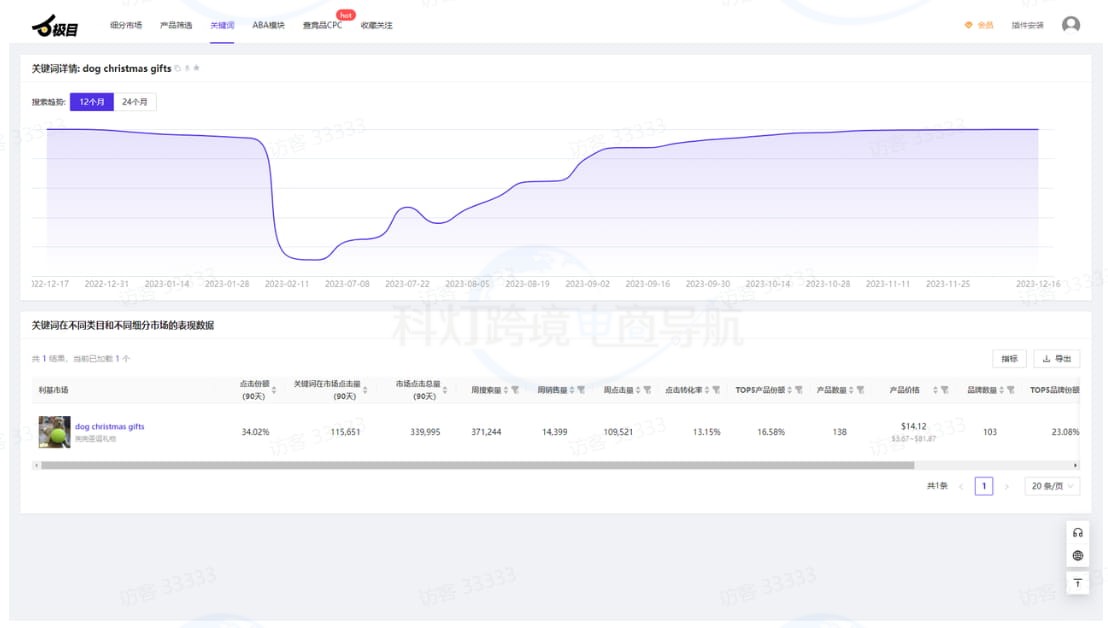Screen dimensions: 1108x628
Task: Click the back-to-top arrow icon
Action: pyautogui.click(x=1077, y=582)
